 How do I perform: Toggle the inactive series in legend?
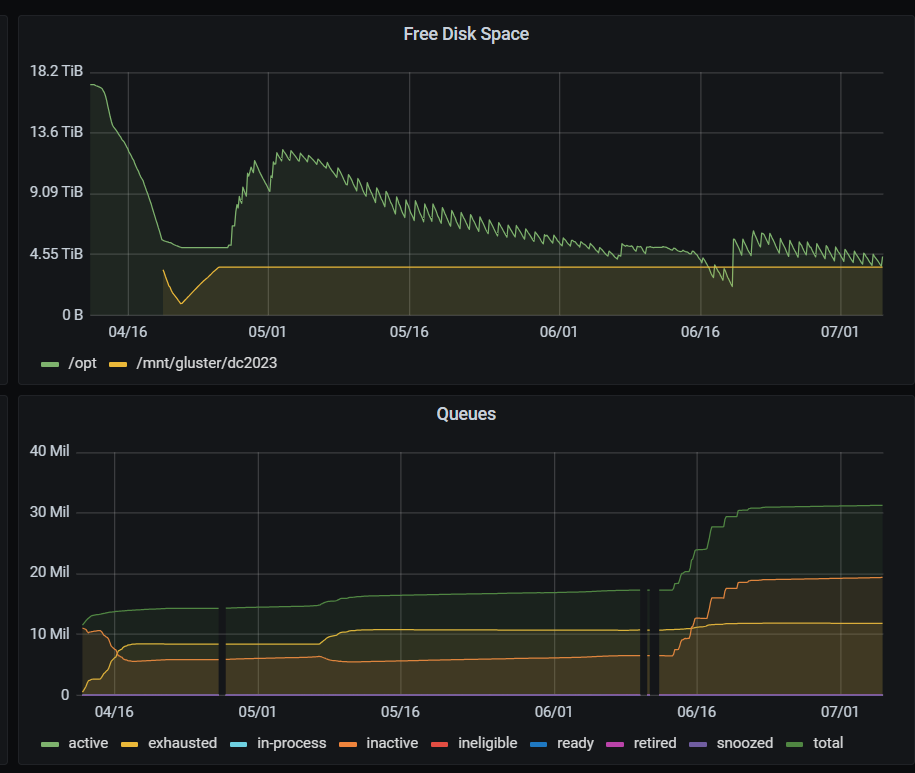coord(392,743)
